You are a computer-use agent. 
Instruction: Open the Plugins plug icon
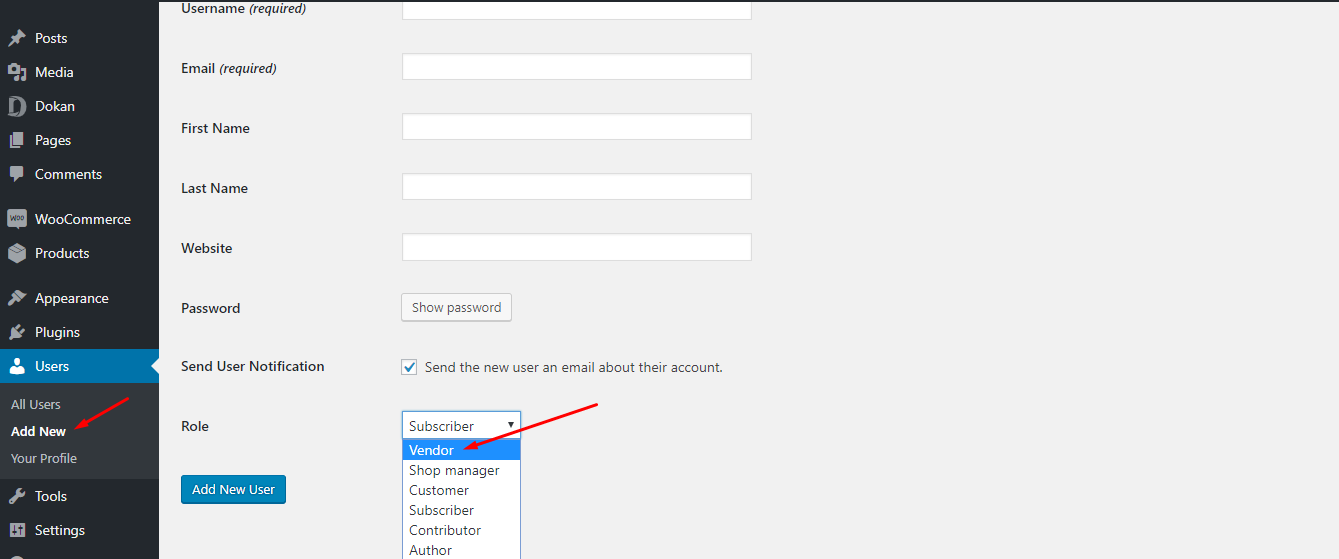[x=17, y=332]
